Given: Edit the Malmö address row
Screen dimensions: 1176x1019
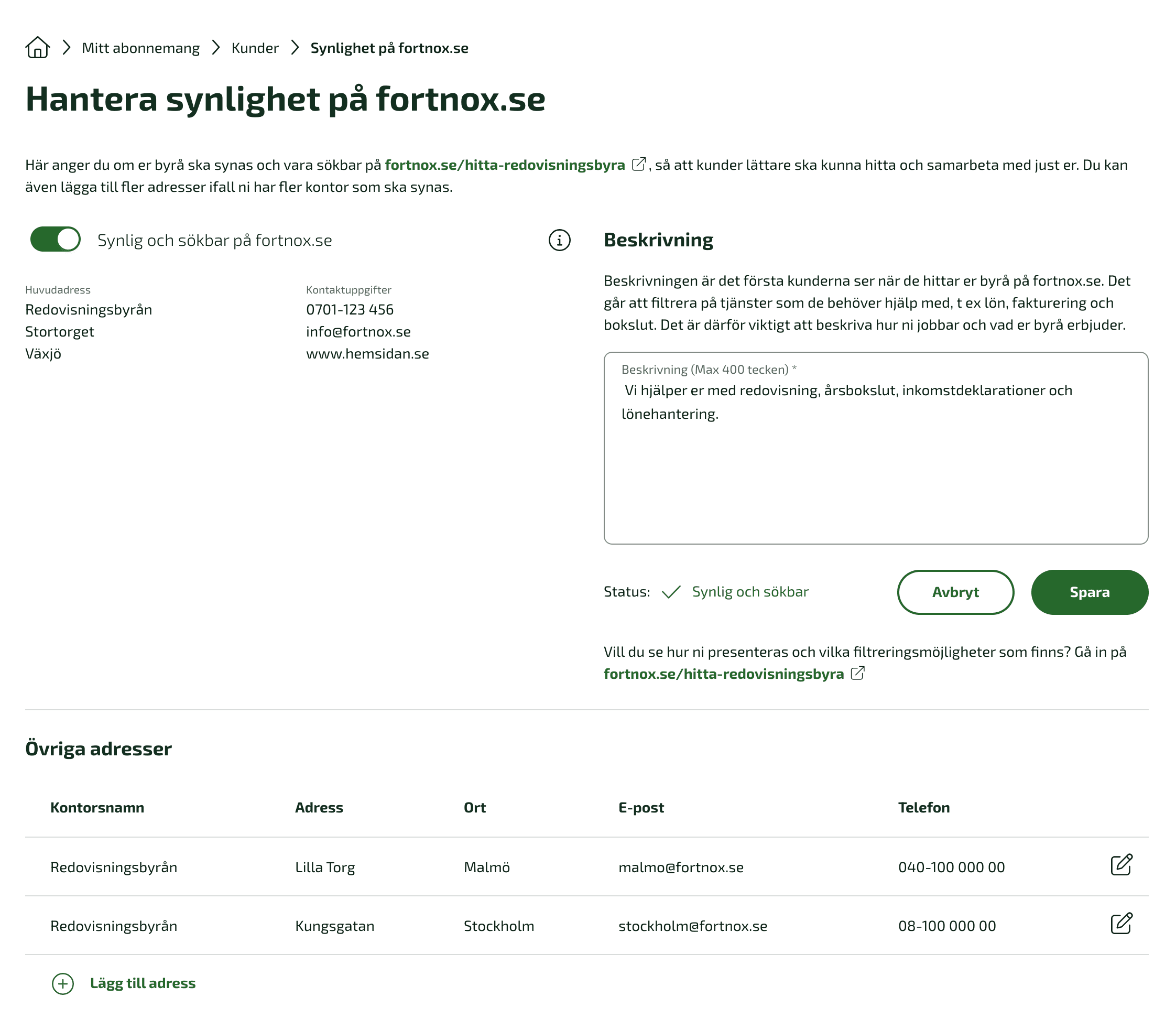Looking at the screenshot, I should (x=1121, y=865).
